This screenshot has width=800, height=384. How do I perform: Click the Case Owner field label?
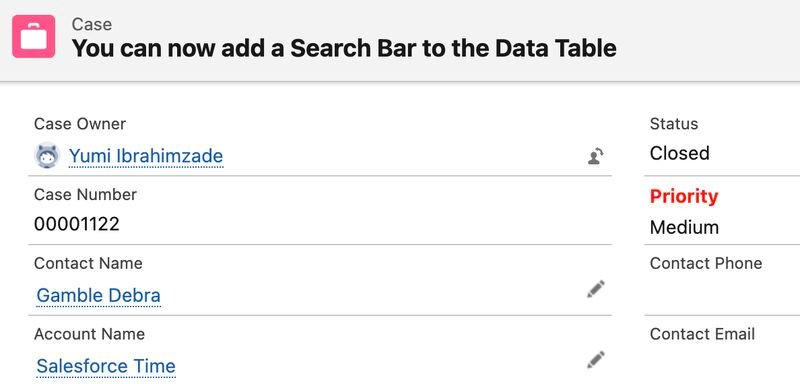coord(80,124)
